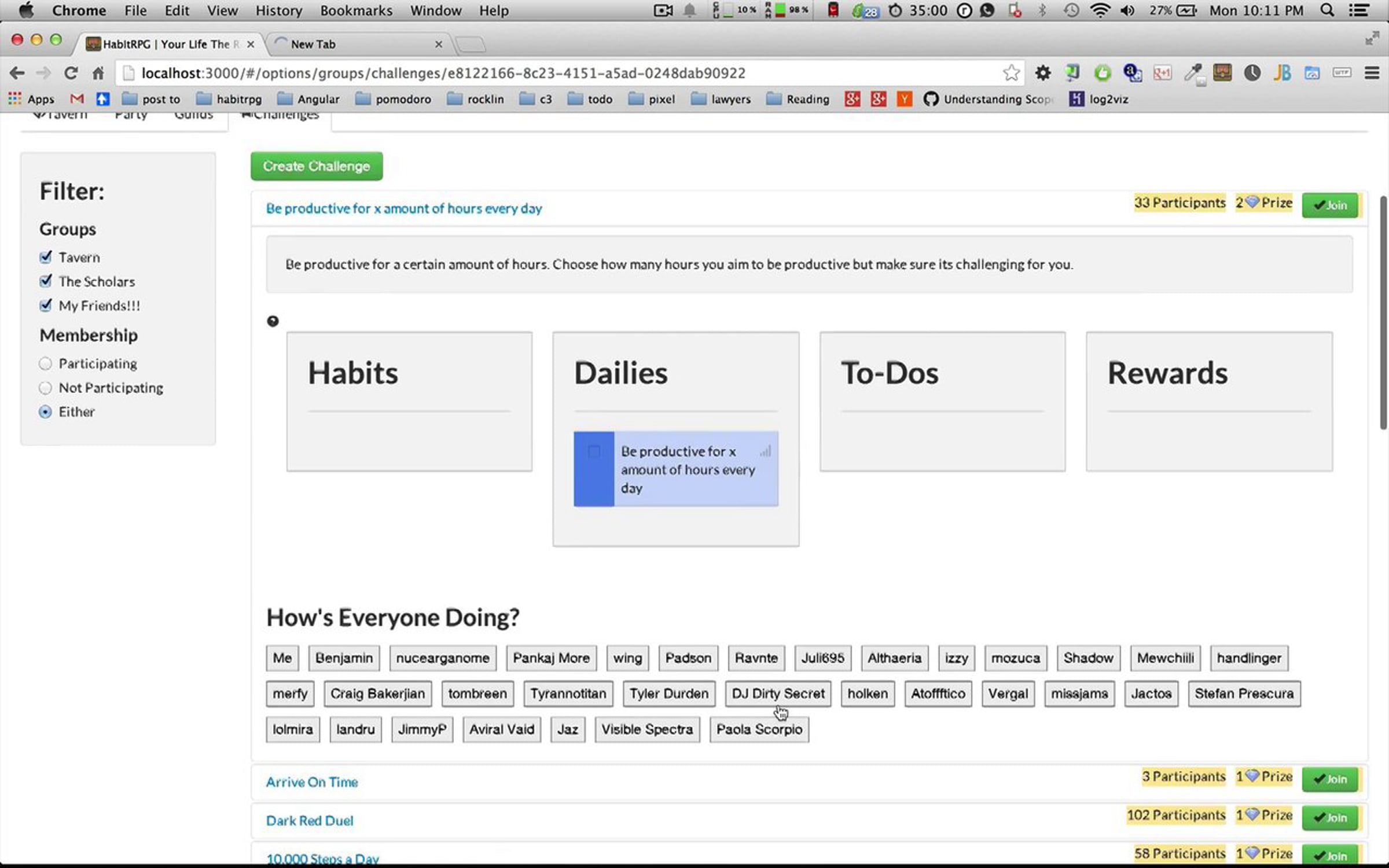1389x868 pixels.
Task: Open the History menu
Action: (279, 10)
